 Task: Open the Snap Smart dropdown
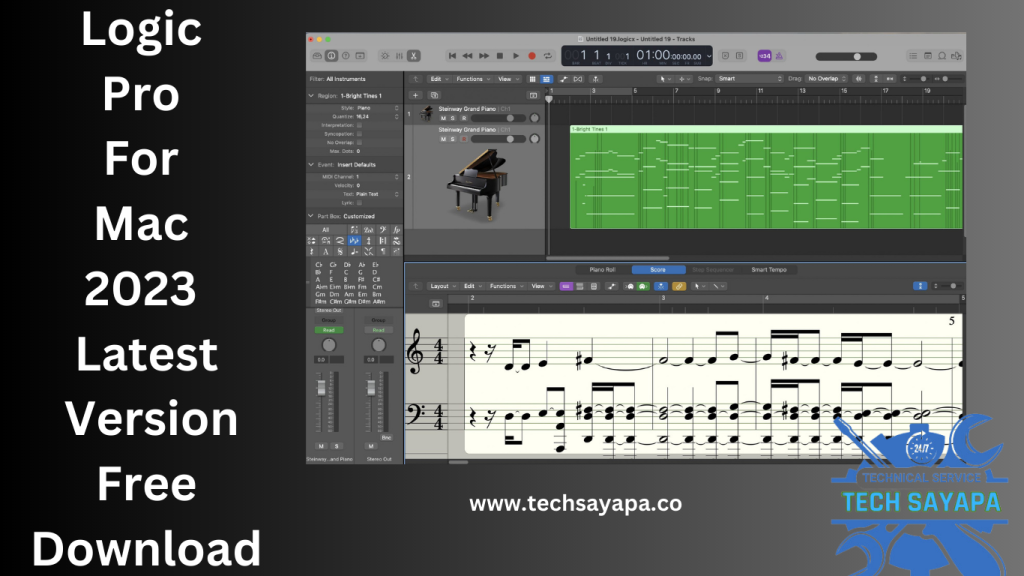click(x=750, y=79)
